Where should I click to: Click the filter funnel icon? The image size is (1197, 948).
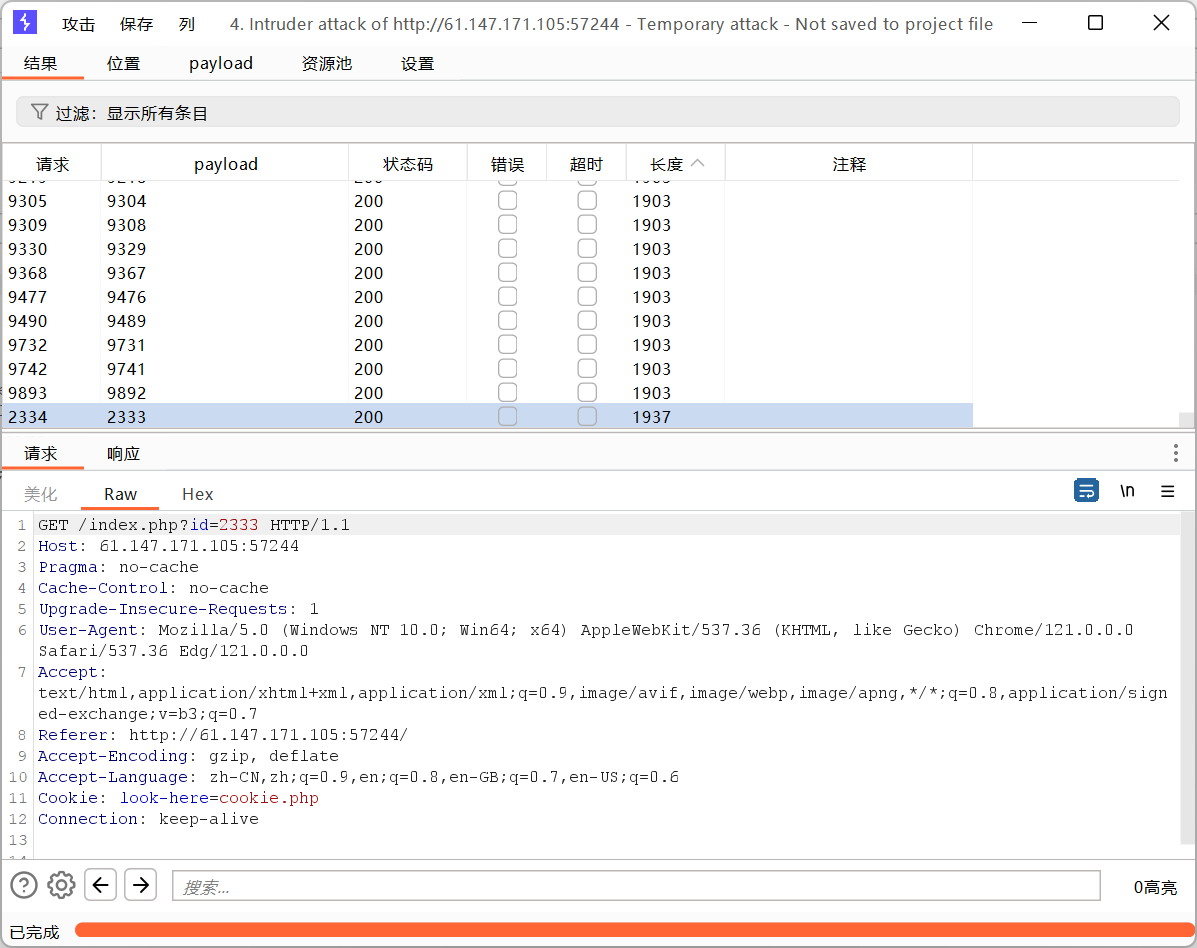tap(39, 112)
